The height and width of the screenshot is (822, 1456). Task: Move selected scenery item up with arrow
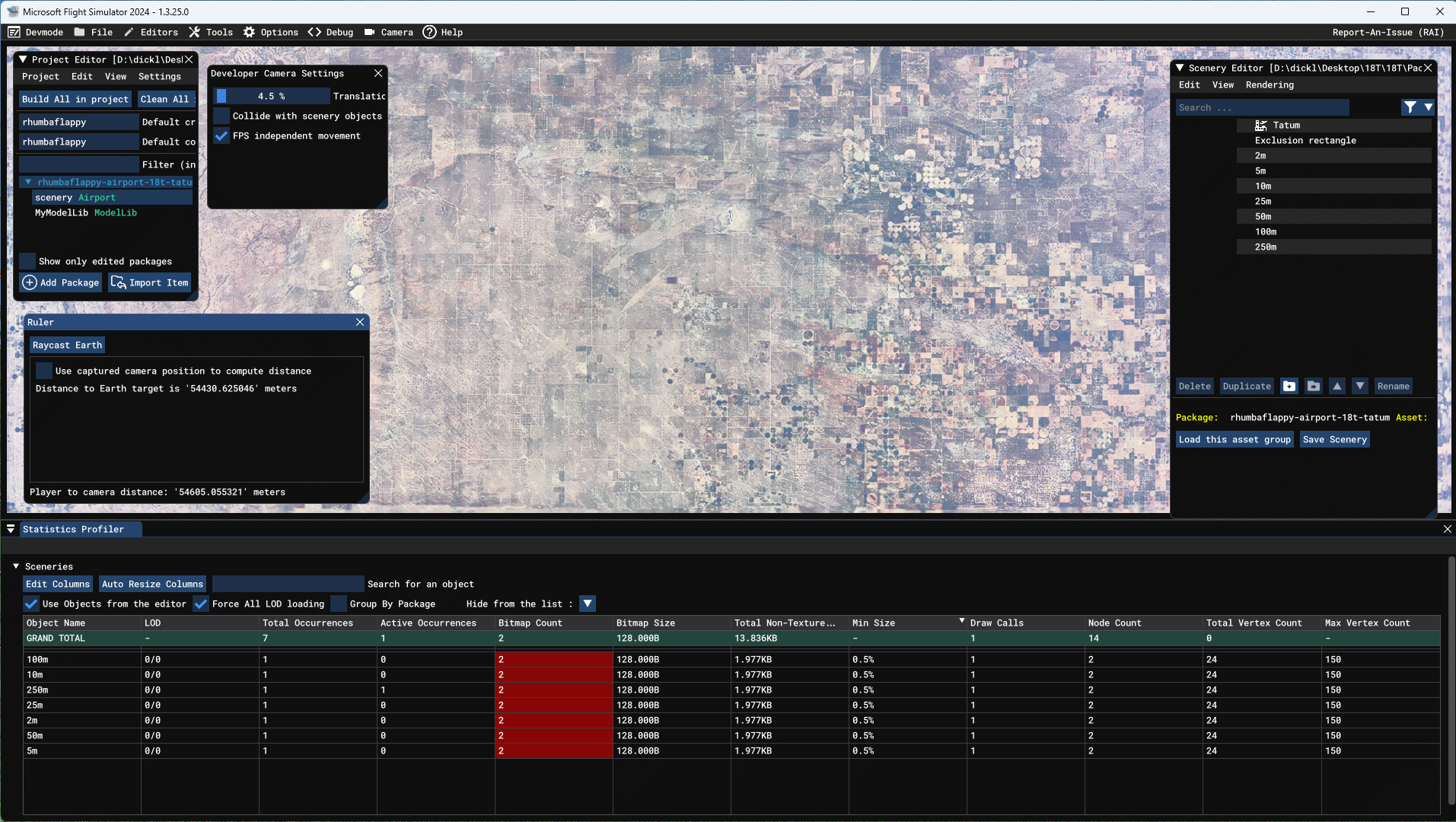tap(1337, 387)
